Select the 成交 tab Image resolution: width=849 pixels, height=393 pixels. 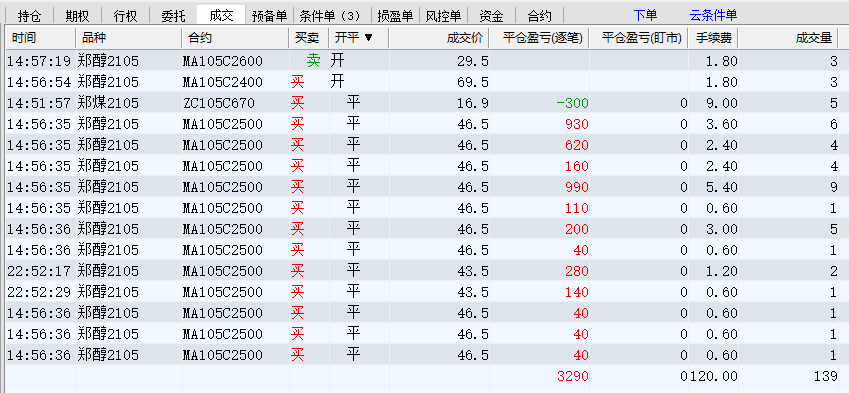[x=221, y=15]
